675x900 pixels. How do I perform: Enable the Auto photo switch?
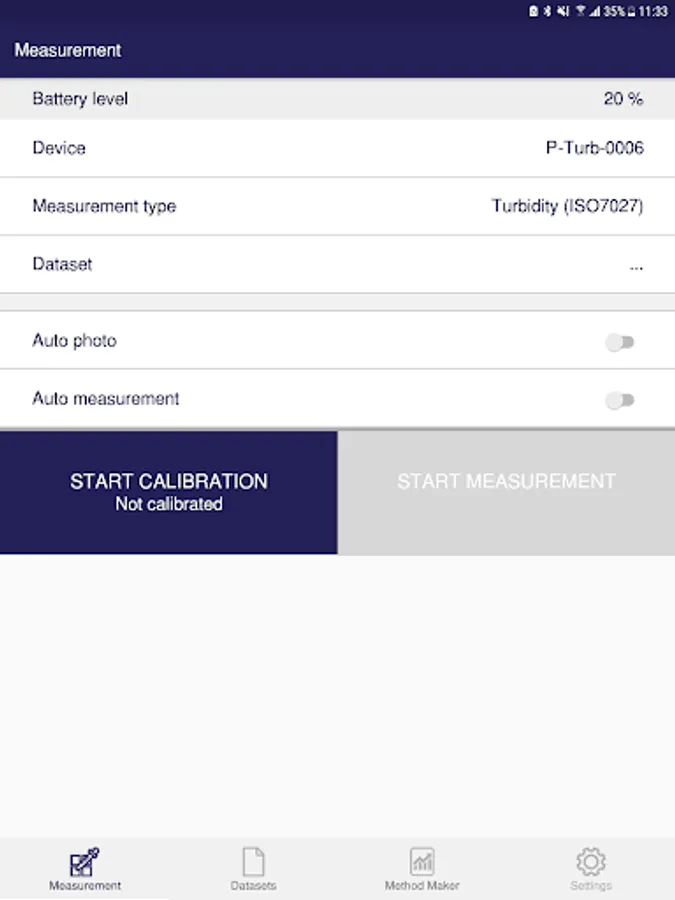620,342
